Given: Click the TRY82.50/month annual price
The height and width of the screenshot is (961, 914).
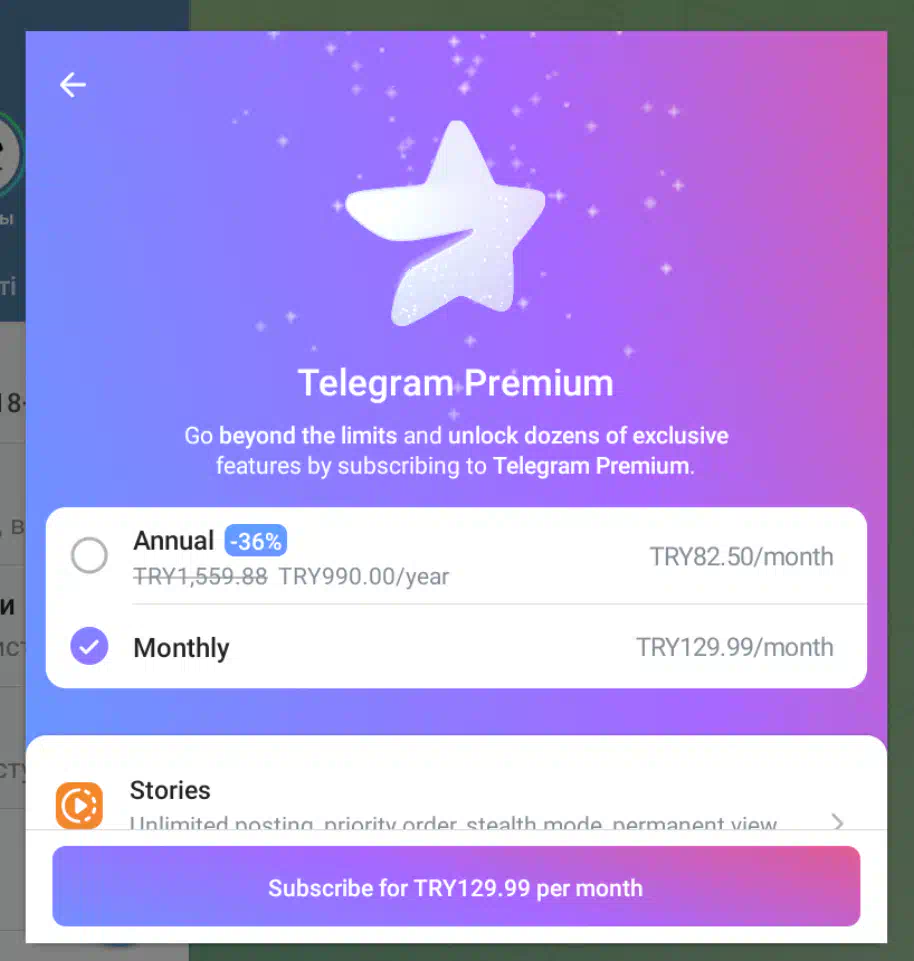Looking at the screenshot, I should point(741,557).
